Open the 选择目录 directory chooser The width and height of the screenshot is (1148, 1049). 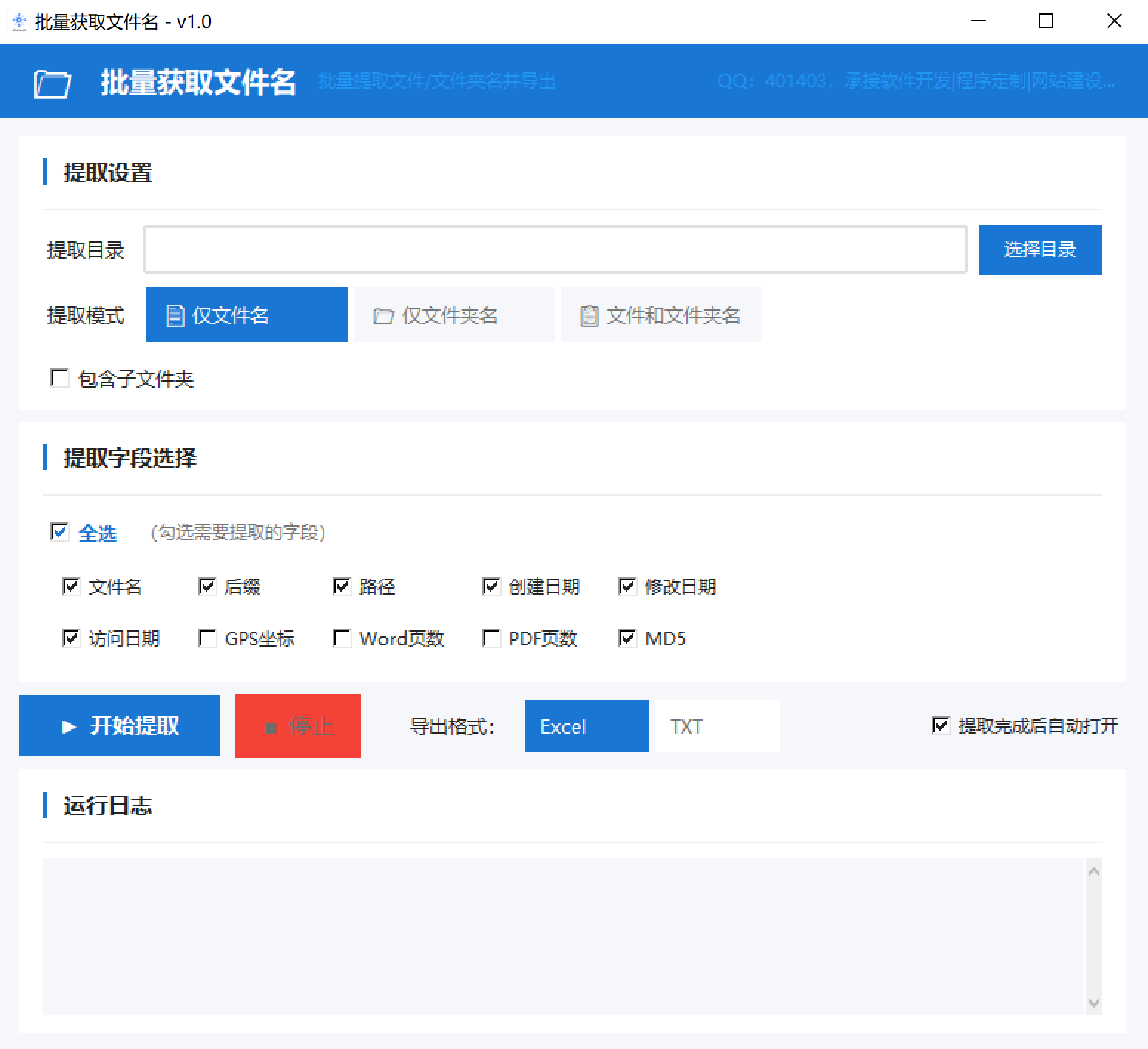click(1040, 250)
